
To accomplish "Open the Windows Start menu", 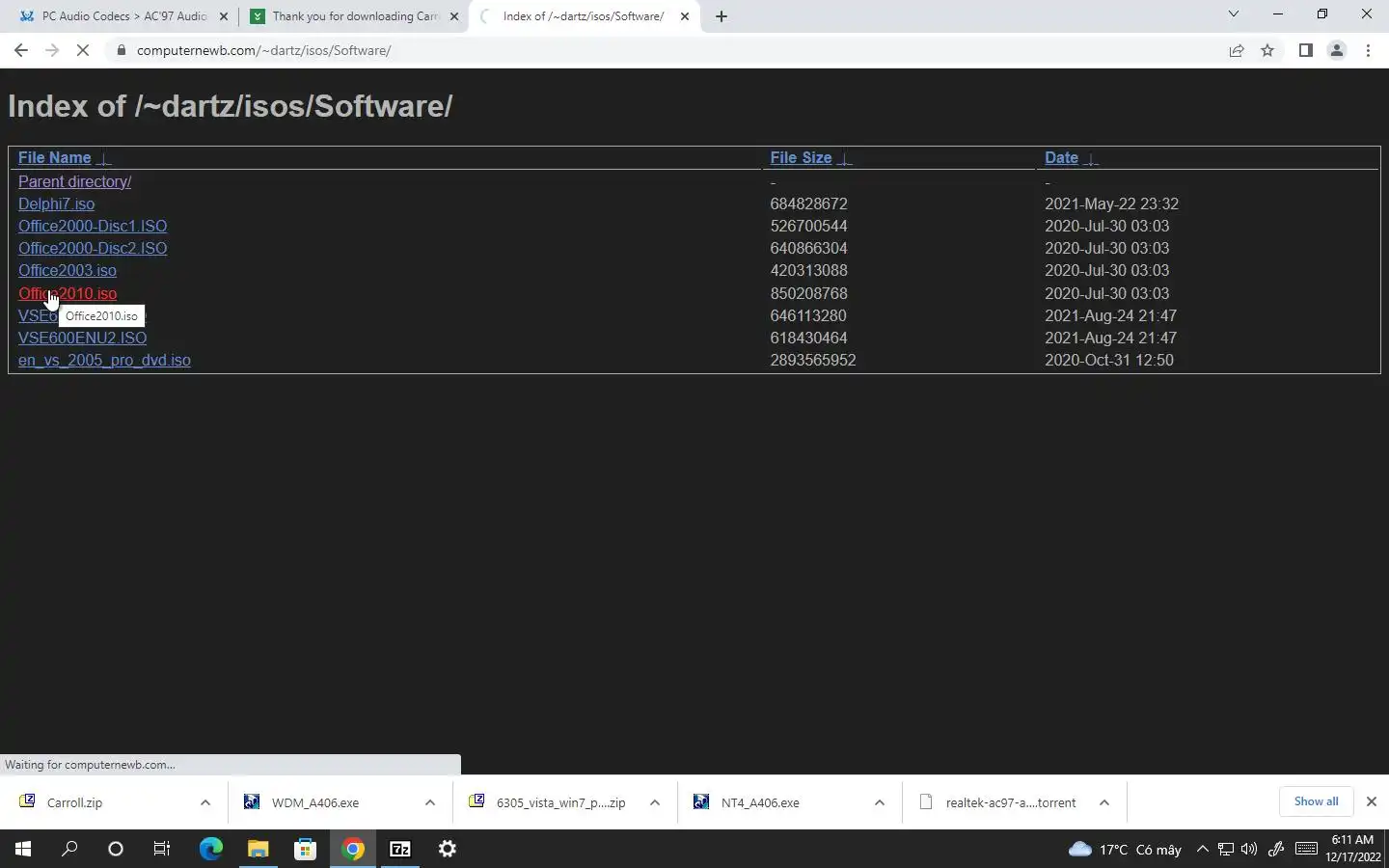I will tap(23, 849).
